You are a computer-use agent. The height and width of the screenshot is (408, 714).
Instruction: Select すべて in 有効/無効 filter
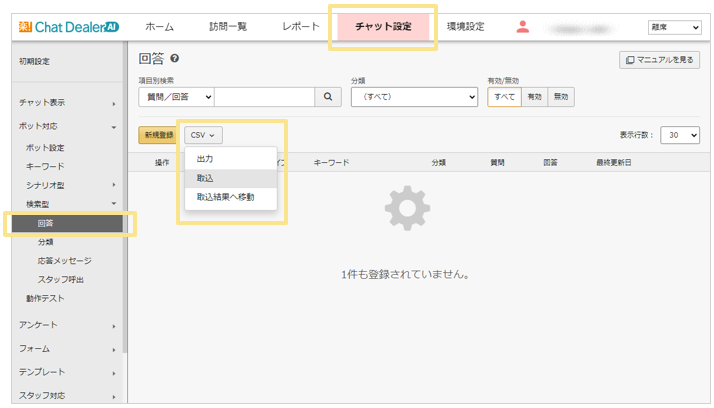click(504, 97)
